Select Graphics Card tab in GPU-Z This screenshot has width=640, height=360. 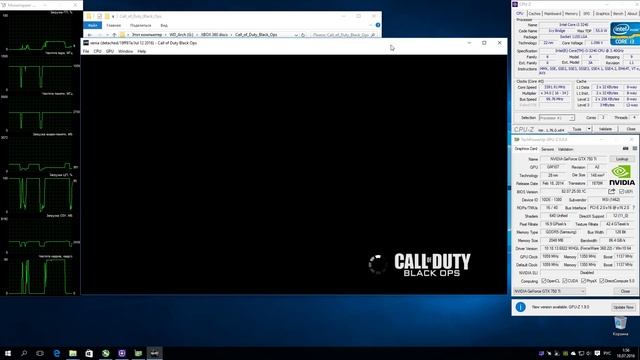526,149
